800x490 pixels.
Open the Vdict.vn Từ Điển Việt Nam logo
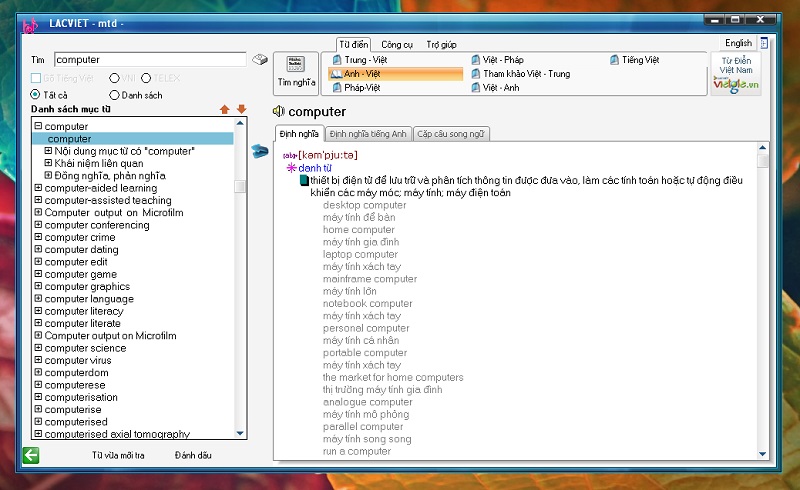(735, 74)
